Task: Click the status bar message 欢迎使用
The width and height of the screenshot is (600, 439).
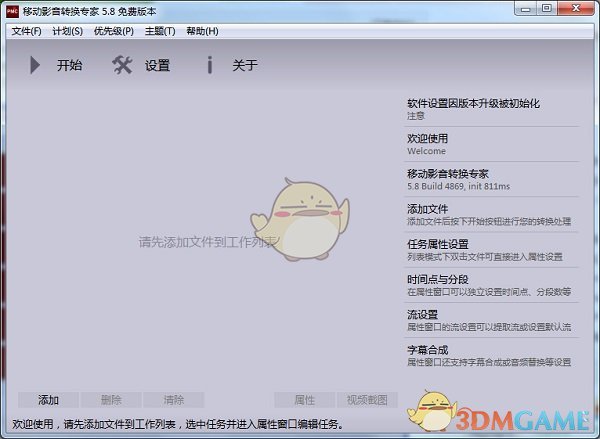Action: click(178, 424)
